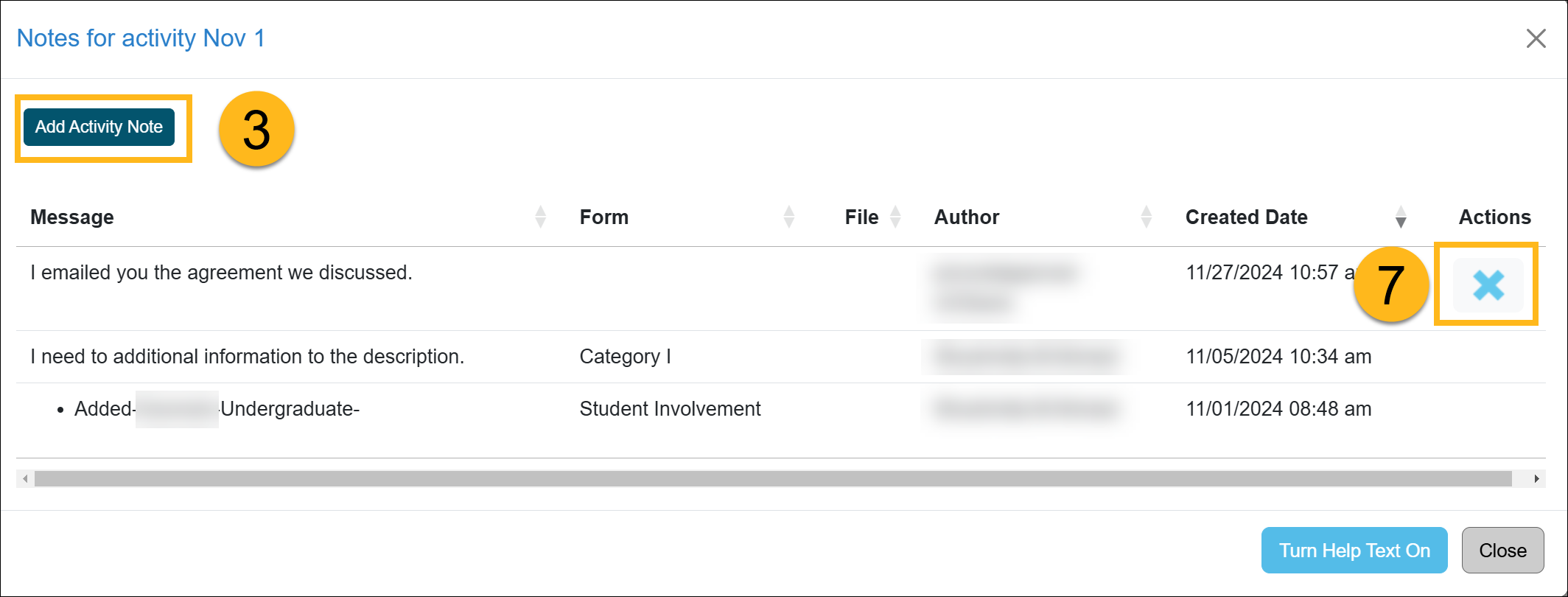The image size is (1568, 597).
Task: Select the Student Involvement note row
Action: coord(670,409)
